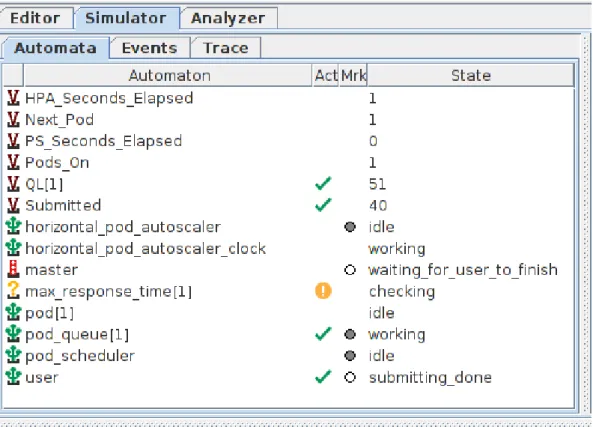Click the plant icon beside user
The image size is (593, 427).
(13, 377)
